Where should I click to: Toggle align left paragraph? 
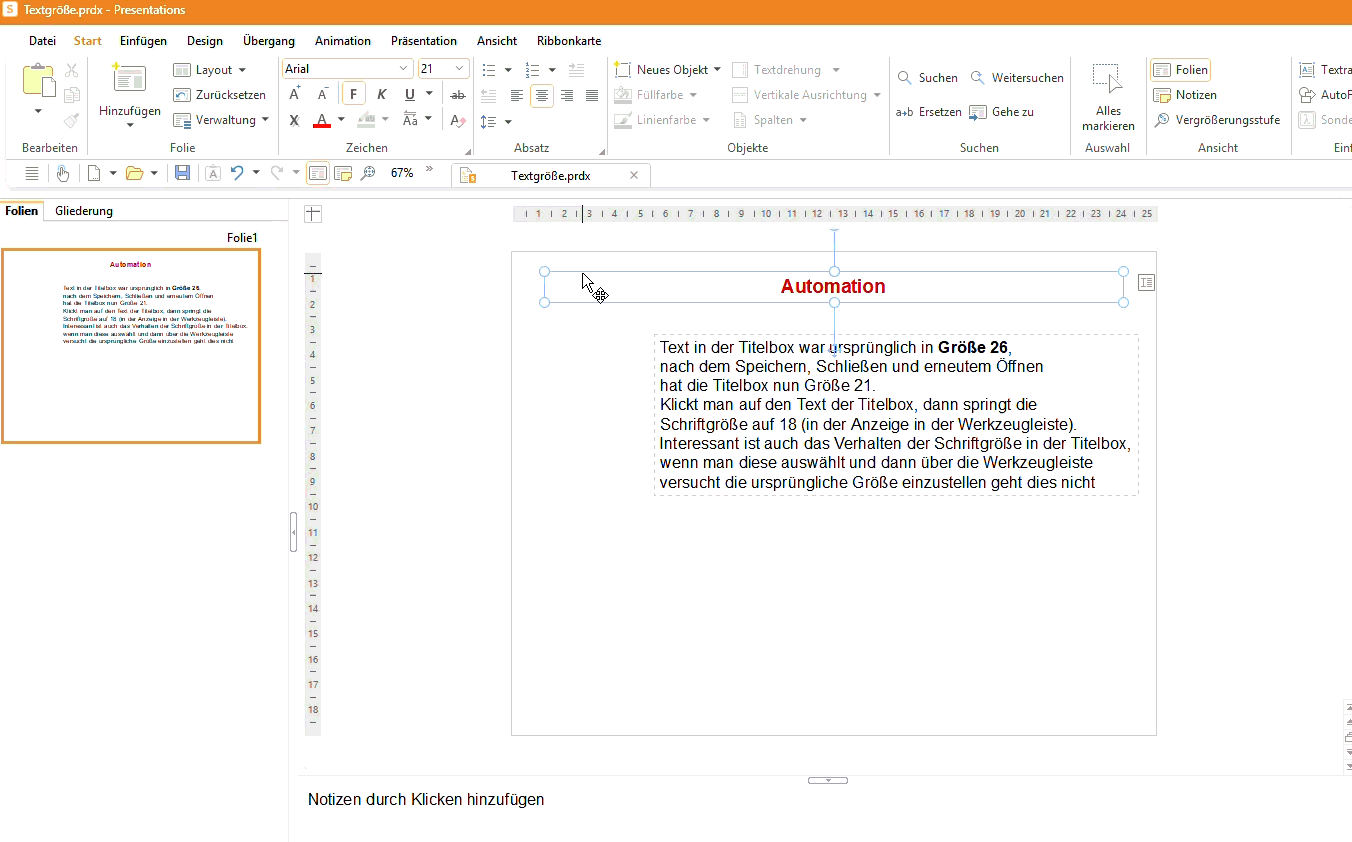(517, 95)
